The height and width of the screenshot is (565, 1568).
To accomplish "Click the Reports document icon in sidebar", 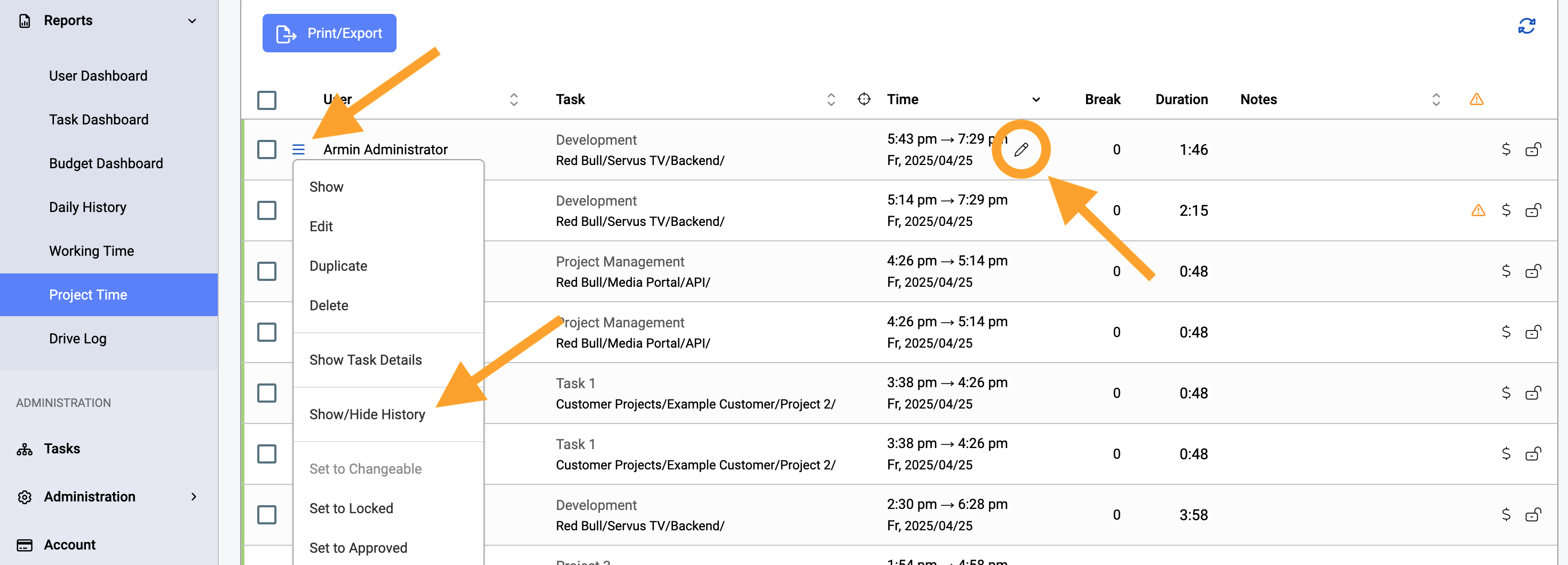I will (x=25, y=21).
